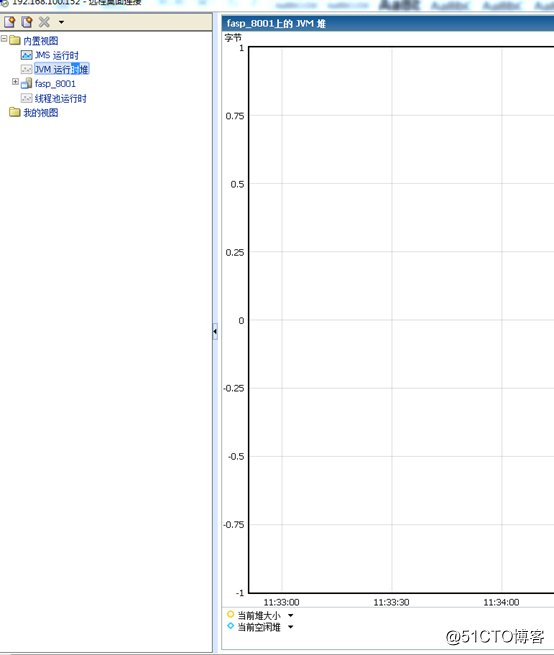Click the chart title fasp_8001上的 JVM 堆
The image size is (554, 655).
pos(276,24)
